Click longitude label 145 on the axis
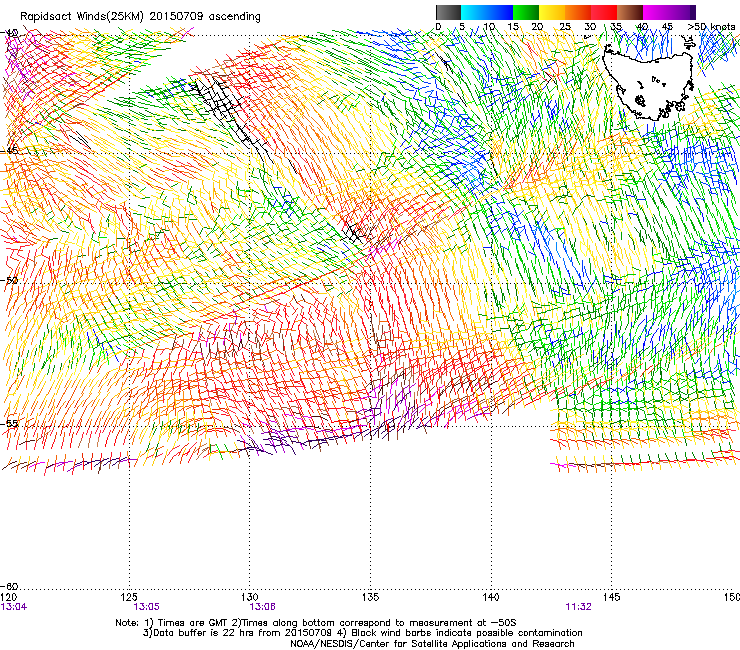Screen dimensions: 740x650 [x=611, y=597]
